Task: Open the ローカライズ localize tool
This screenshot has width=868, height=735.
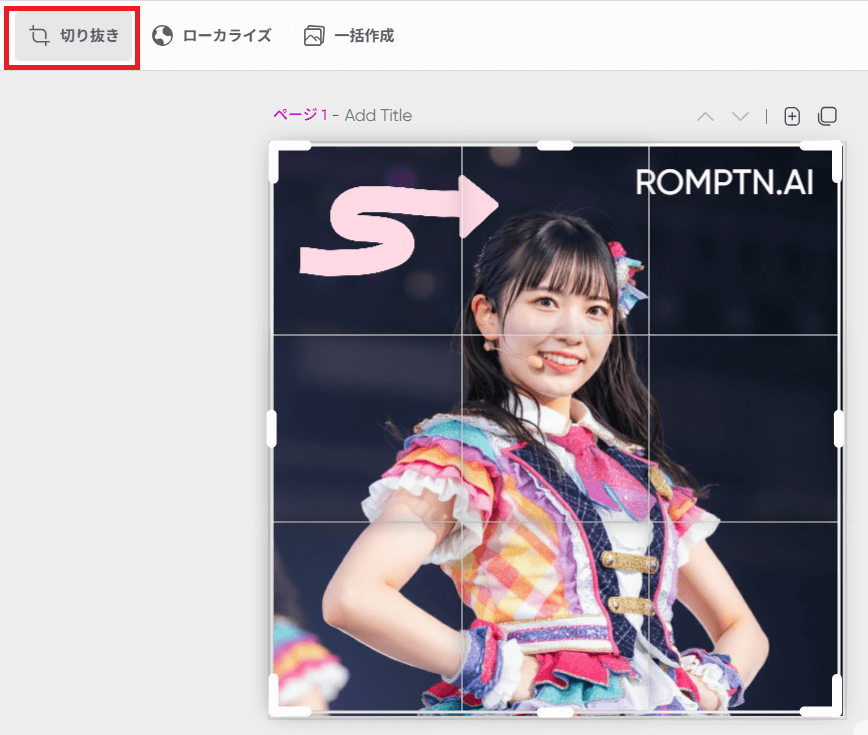Action: pyautogui.click(x=212, y=36)
